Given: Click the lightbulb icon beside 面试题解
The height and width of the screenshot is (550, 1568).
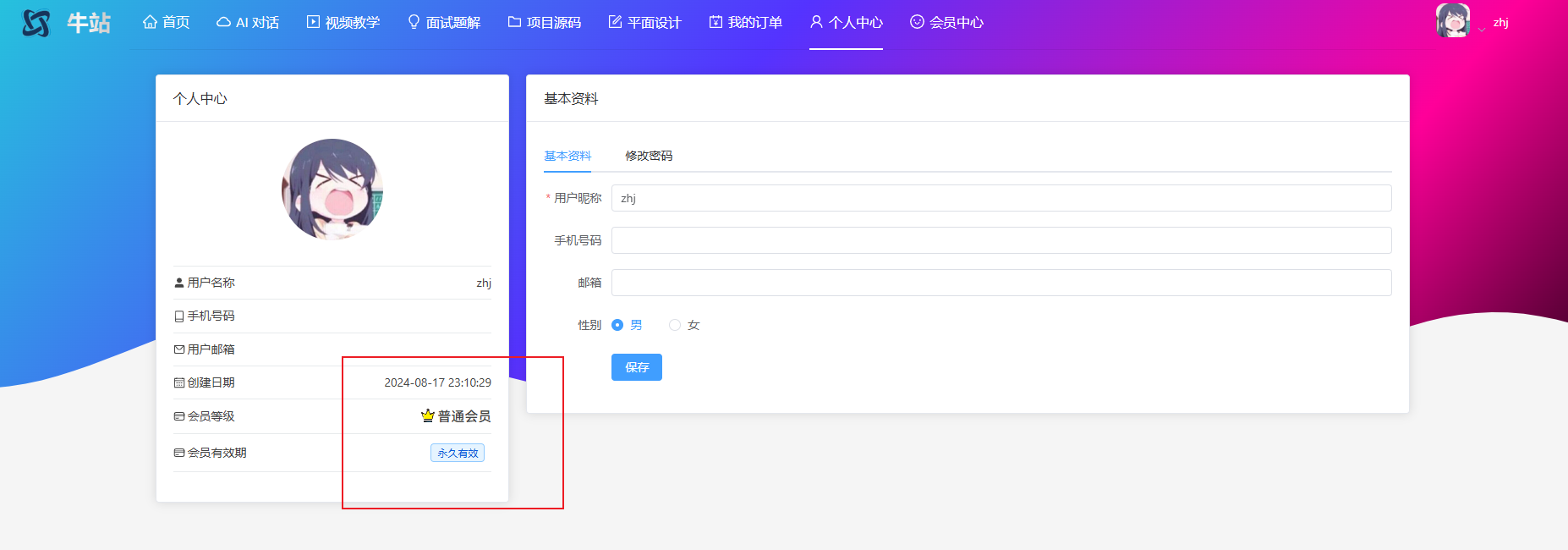Looking at the screenshot, I should click(x=414, y=22).
